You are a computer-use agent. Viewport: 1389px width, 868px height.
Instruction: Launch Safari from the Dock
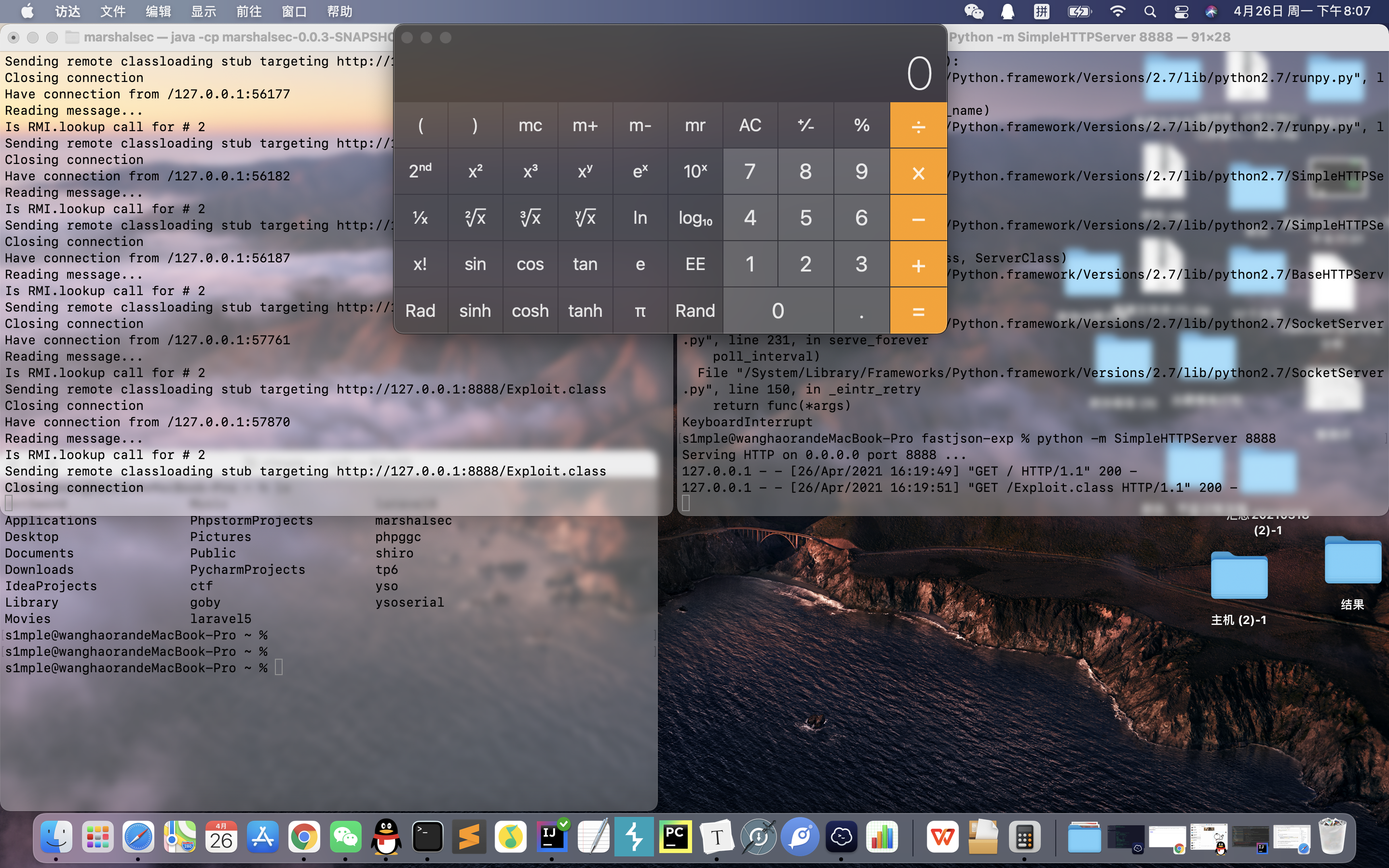pyautogui.click(x=138, y=837)
